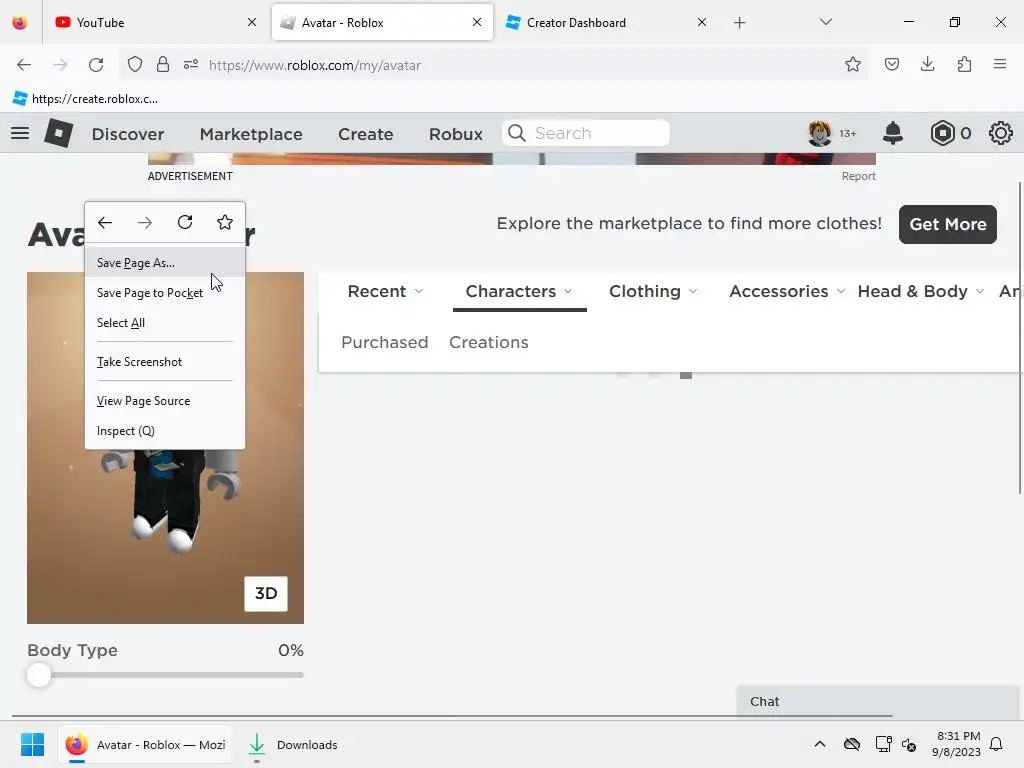Open the Firefox extensions puzzle icon

964,65
